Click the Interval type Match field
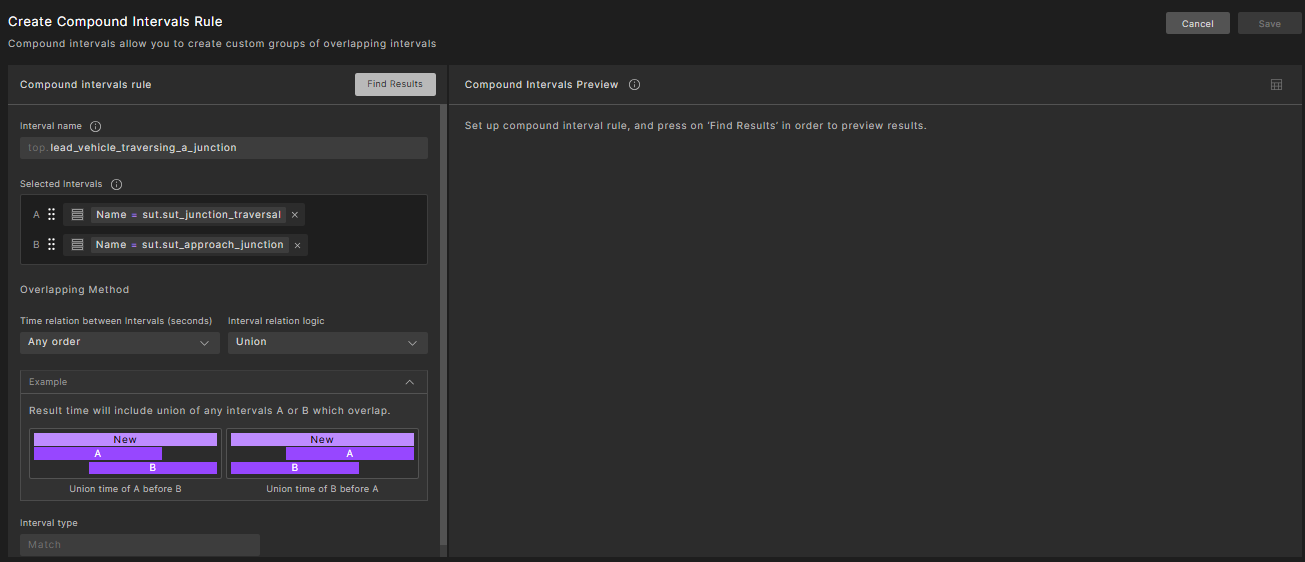This screenshot has height=562, width=1305. pos(139,545)
